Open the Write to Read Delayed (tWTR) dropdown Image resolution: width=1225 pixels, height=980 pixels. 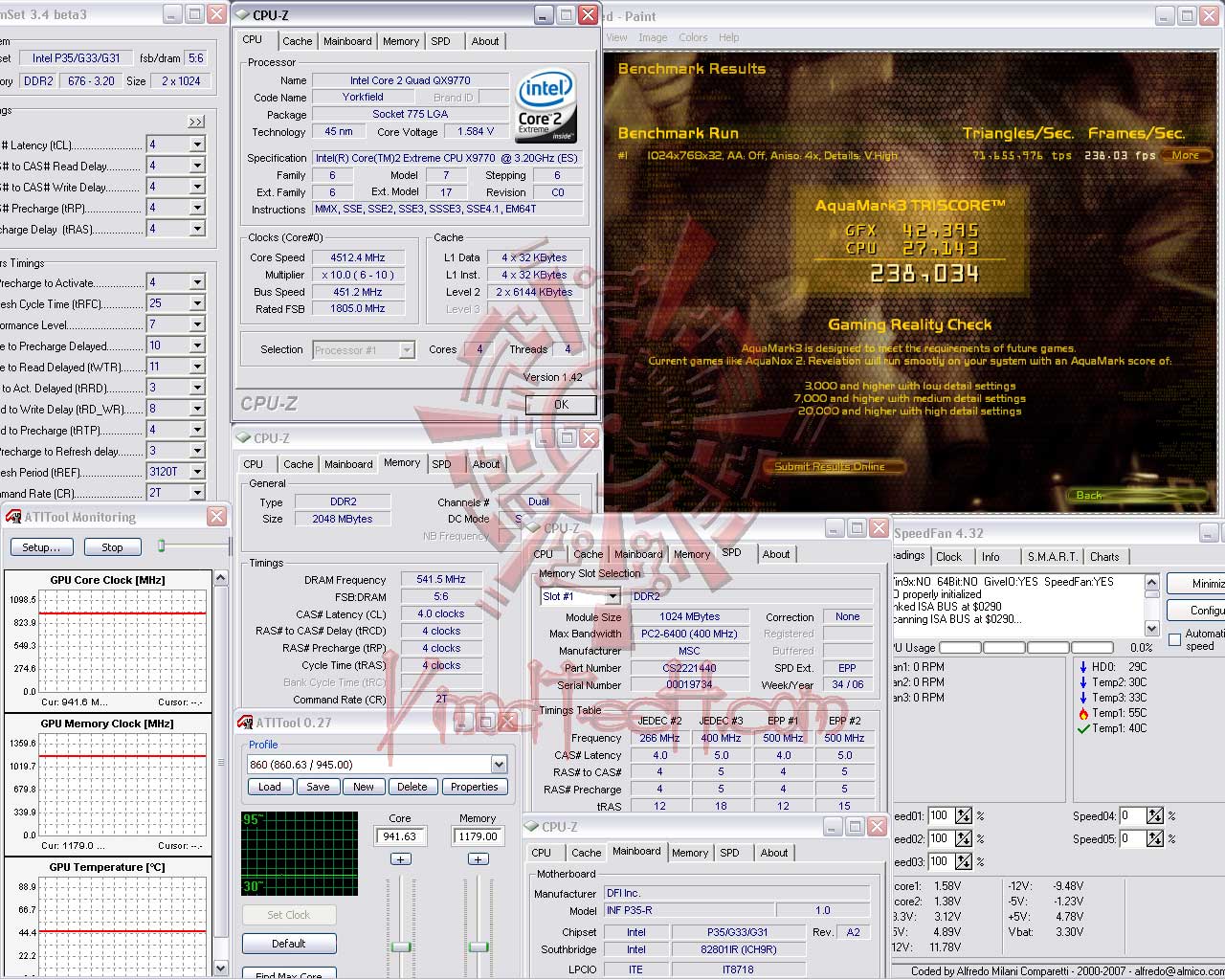click(x=197, y=367)
